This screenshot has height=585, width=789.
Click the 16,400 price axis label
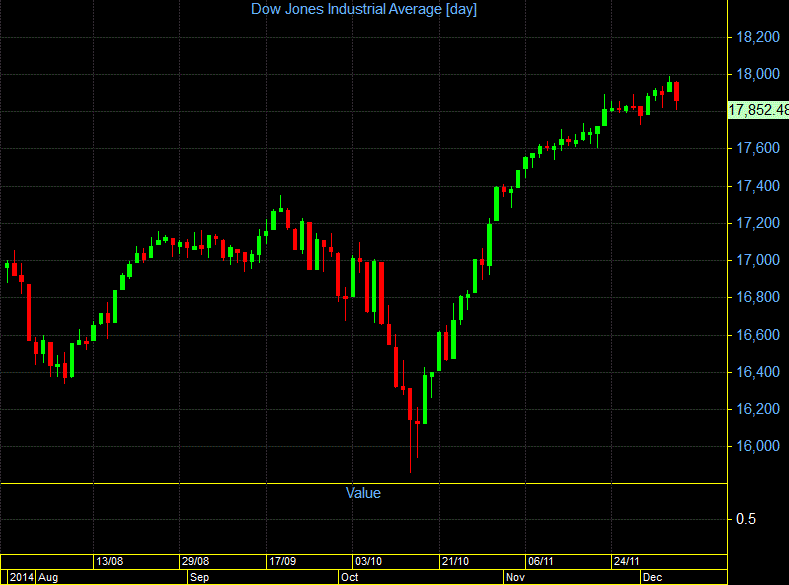pyautogui.click(x=758, y=372)
